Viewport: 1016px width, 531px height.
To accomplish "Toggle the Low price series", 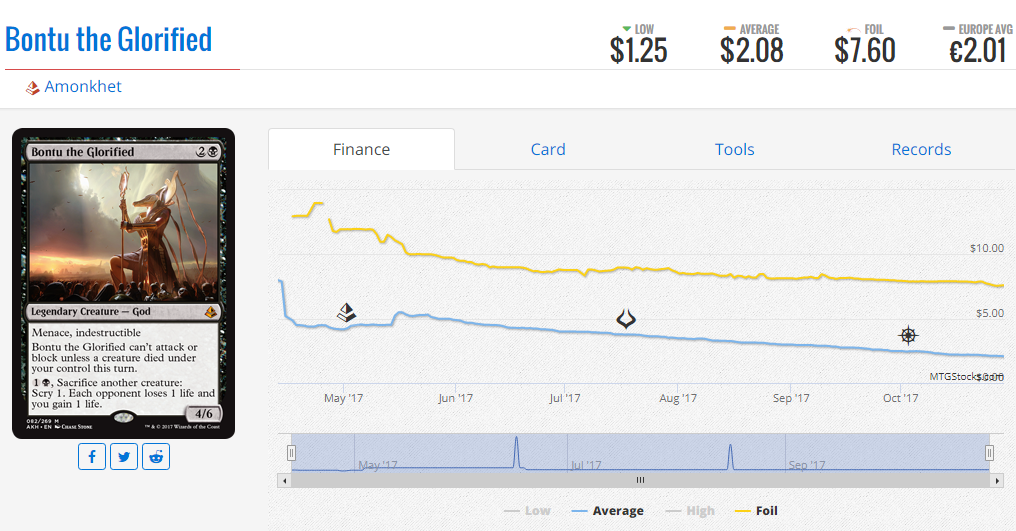I will coord(527,511).
